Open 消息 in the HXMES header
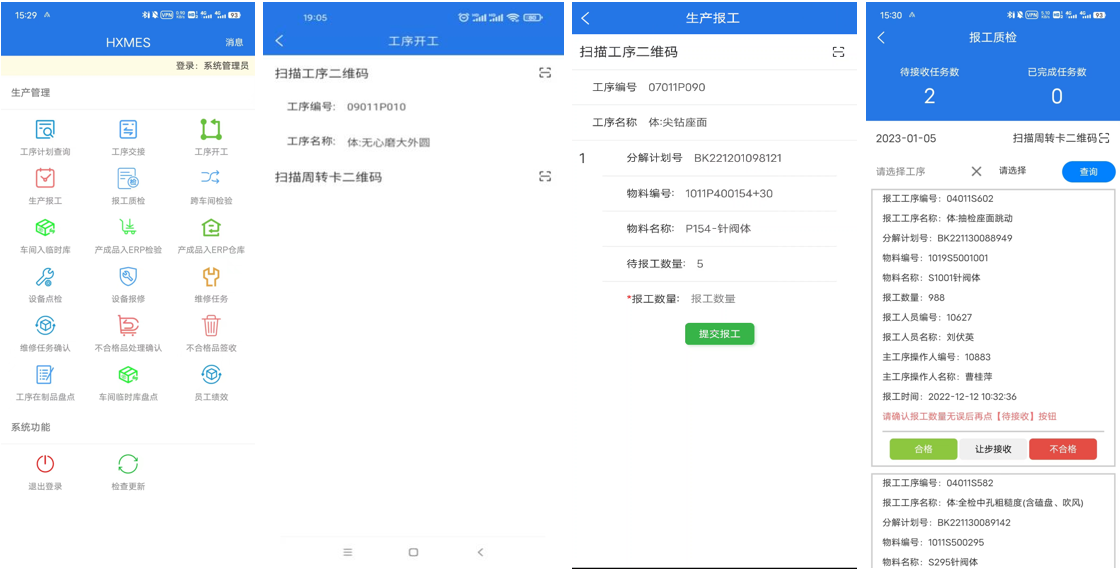Image resolution: width=1120 pixels, height=574 pixels. (x=234, y=43)
